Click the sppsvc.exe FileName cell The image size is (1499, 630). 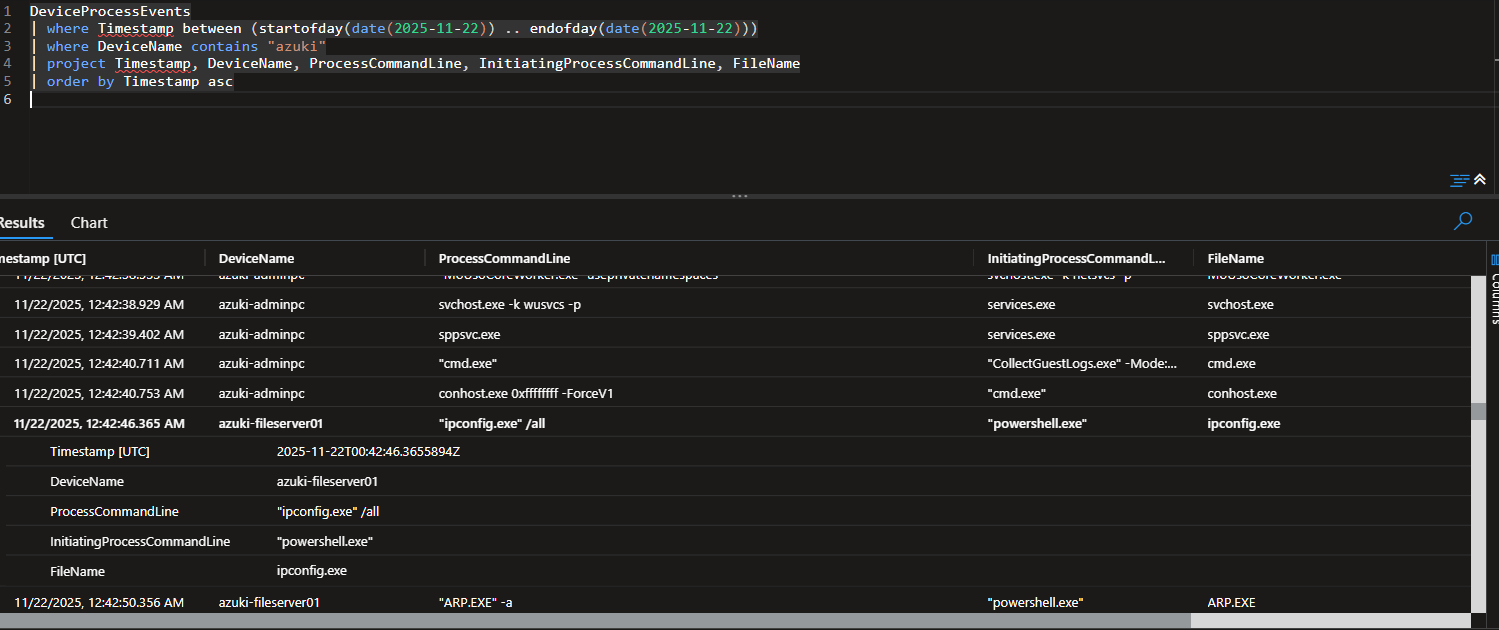(1238, 334)
